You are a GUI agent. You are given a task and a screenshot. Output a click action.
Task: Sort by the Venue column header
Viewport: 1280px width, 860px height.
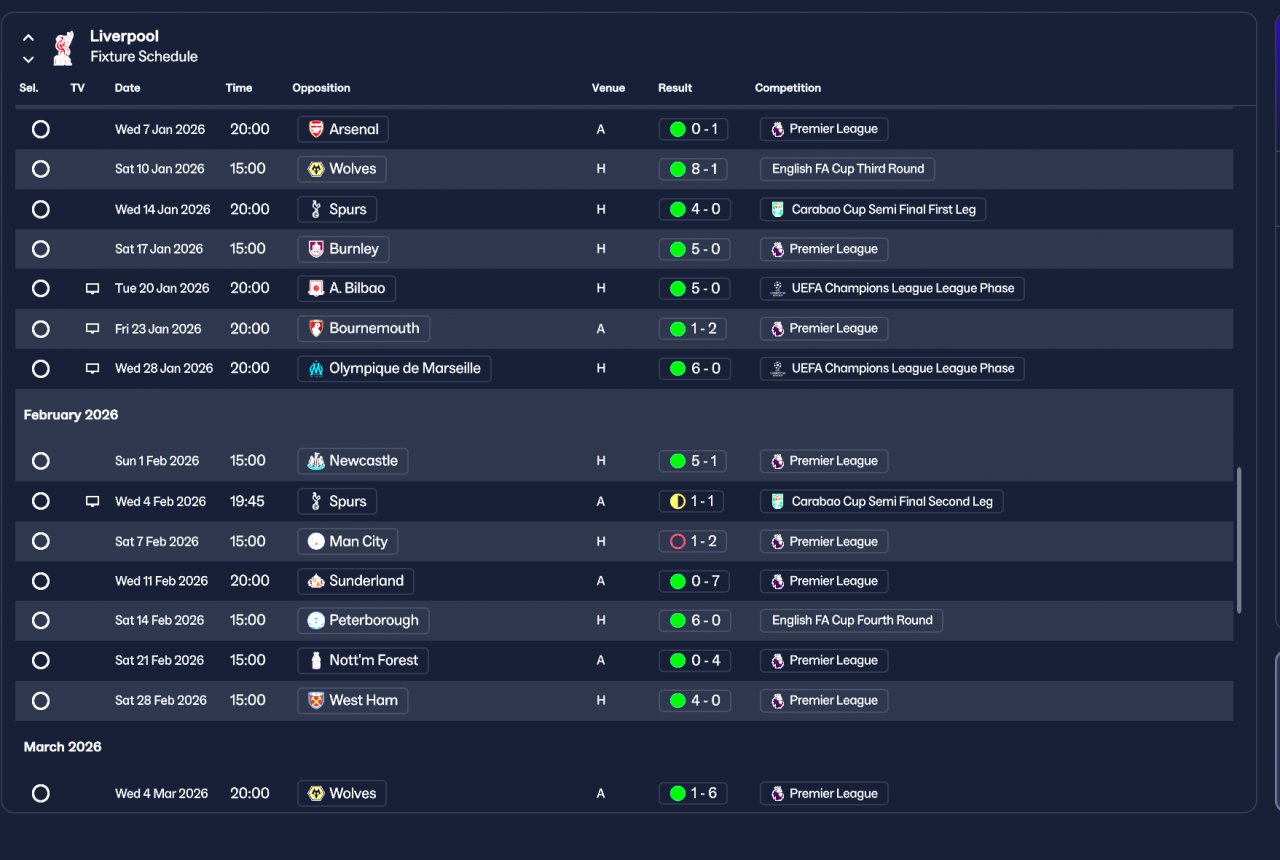tap(608, 88)
